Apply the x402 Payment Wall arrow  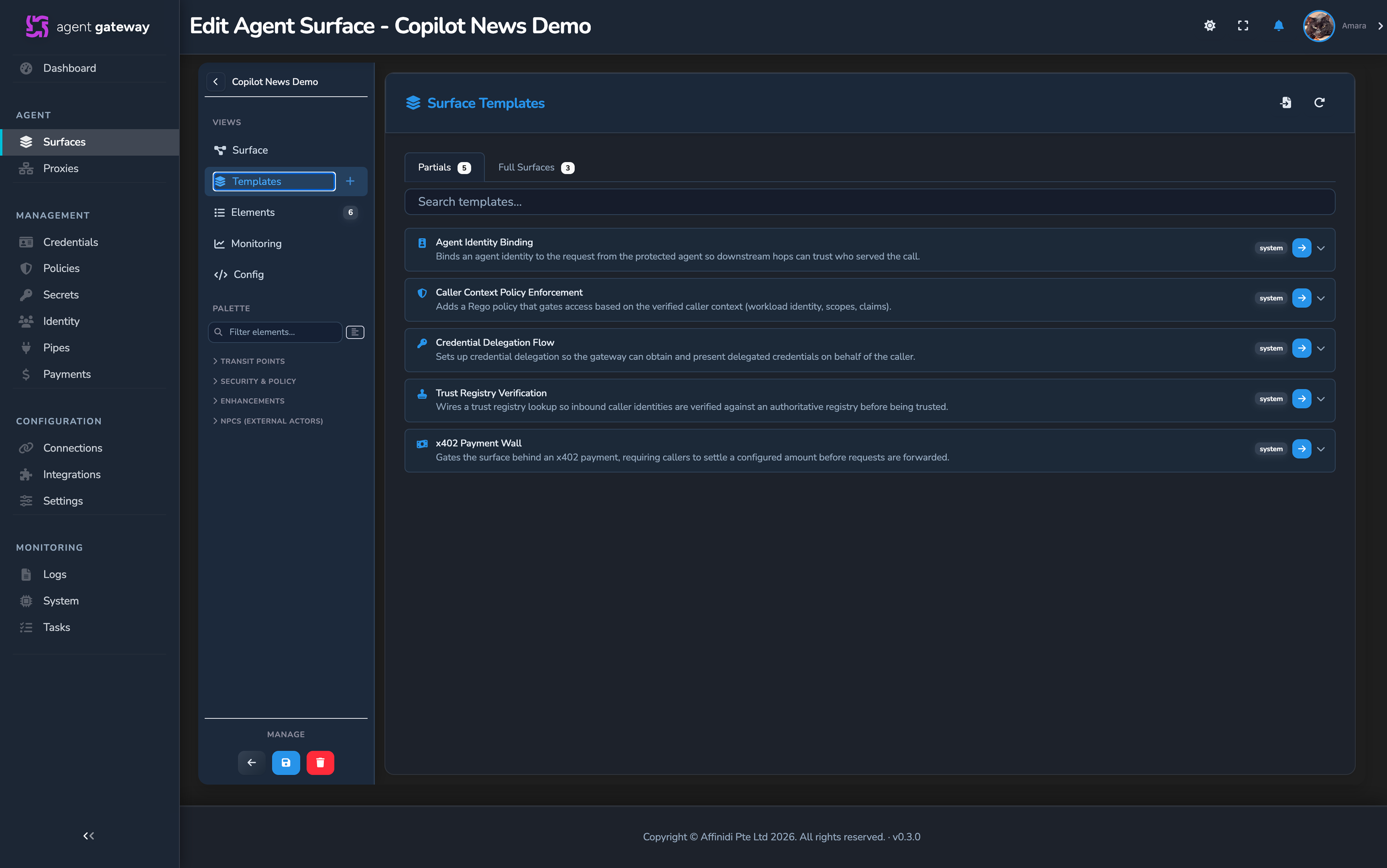pyautogui.click(x=1302, y=449)
